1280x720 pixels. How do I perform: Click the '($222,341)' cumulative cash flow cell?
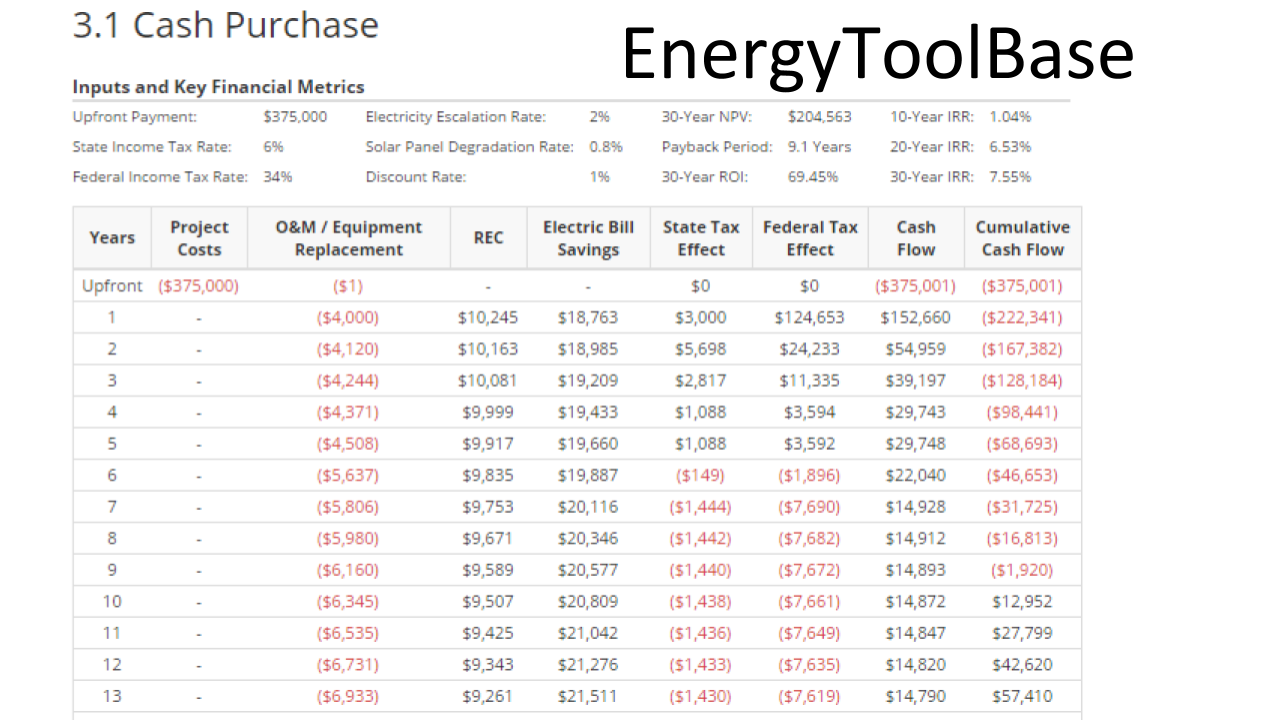[1022, 318]
